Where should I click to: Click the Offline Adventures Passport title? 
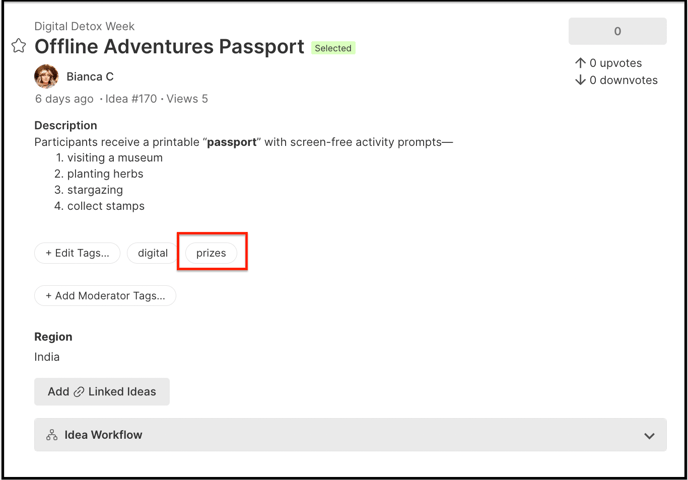point(169,47)
